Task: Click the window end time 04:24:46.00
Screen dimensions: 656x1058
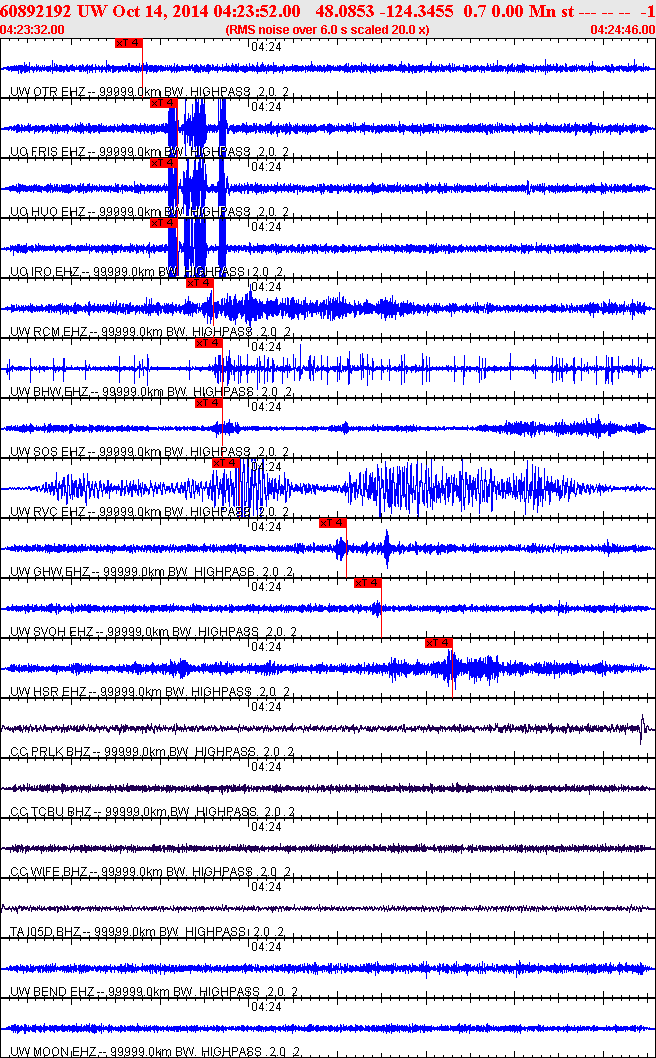Action: 622,30
